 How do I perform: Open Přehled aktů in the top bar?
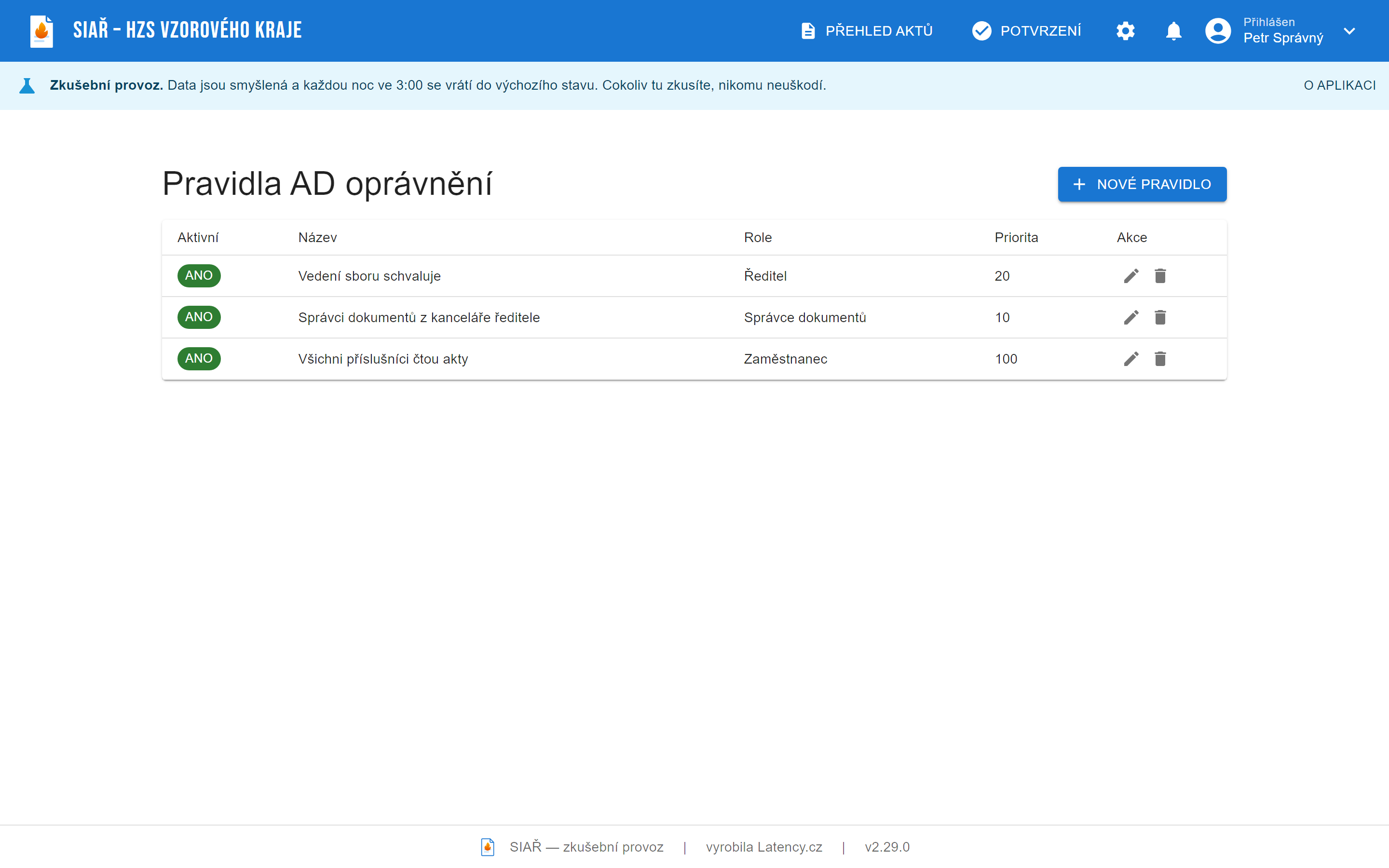(x=867, y=31)
